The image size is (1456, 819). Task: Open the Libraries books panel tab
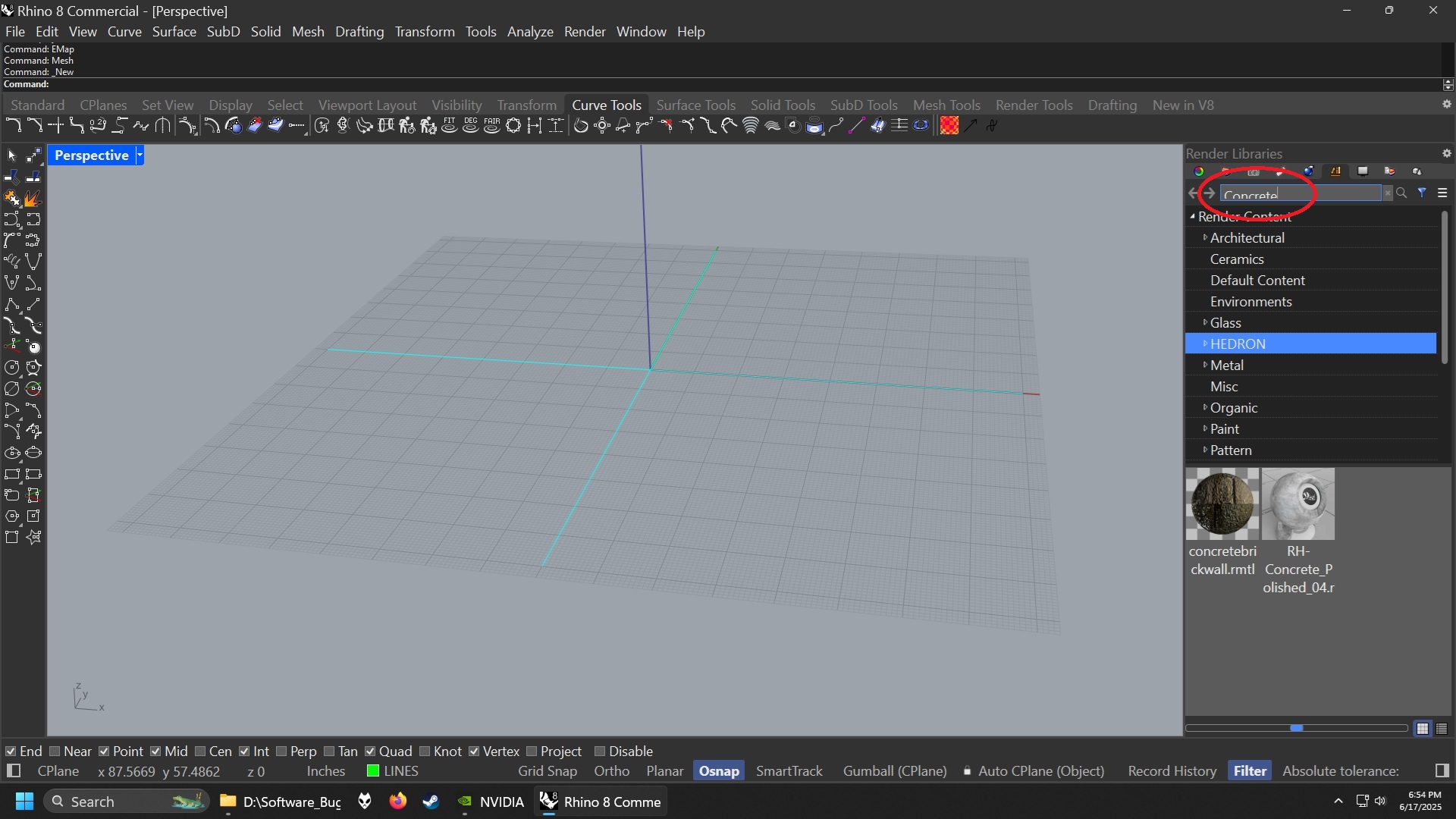[x=1336, y=171]
